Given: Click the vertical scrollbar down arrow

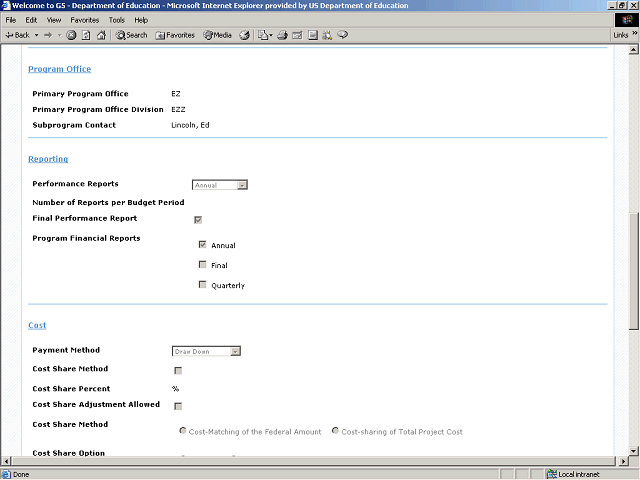Looking at the screenshot, I should tap(633, 451).
